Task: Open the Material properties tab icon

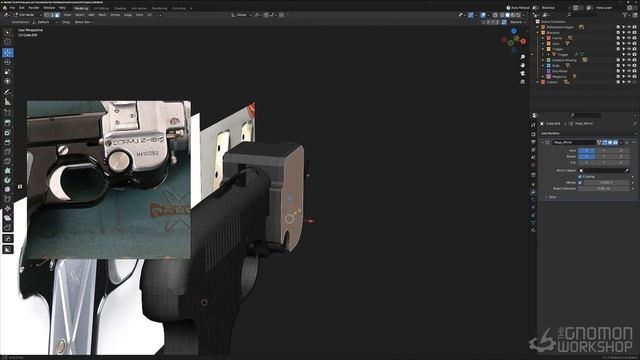Action: pos(533,230)
